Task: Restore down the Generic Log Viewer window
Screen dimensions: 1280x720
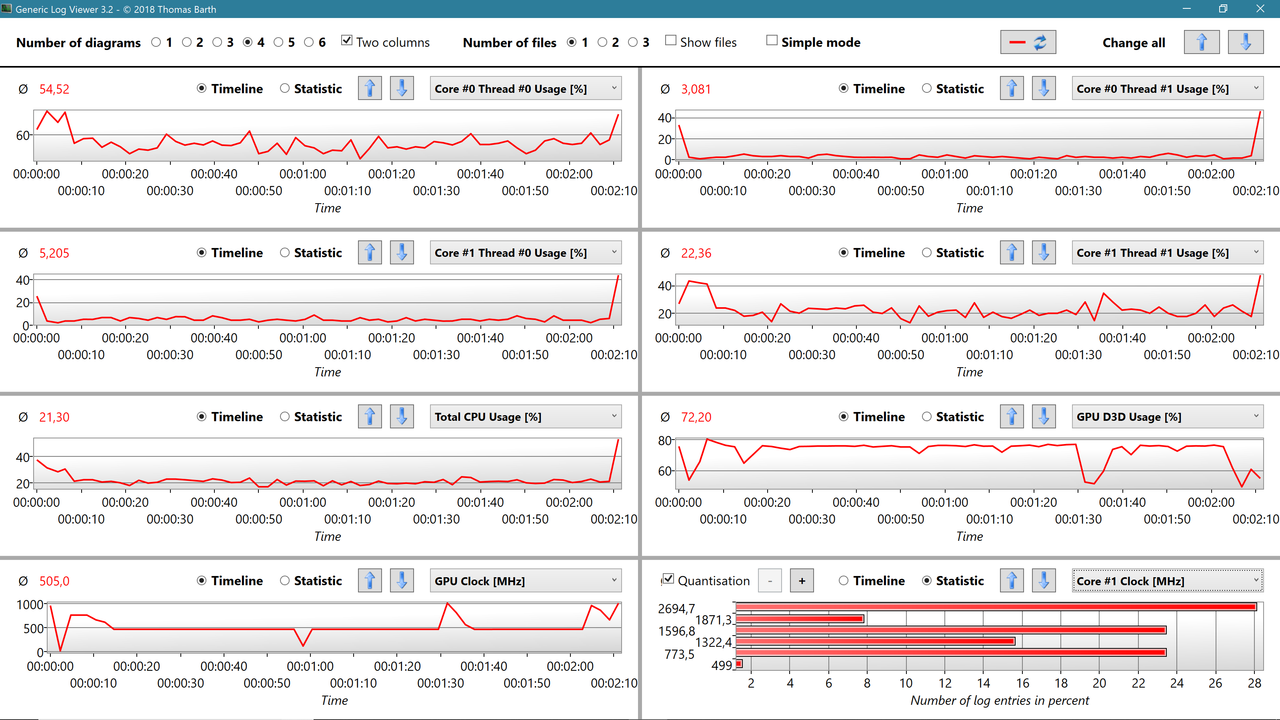Action: coord(1222,9)
